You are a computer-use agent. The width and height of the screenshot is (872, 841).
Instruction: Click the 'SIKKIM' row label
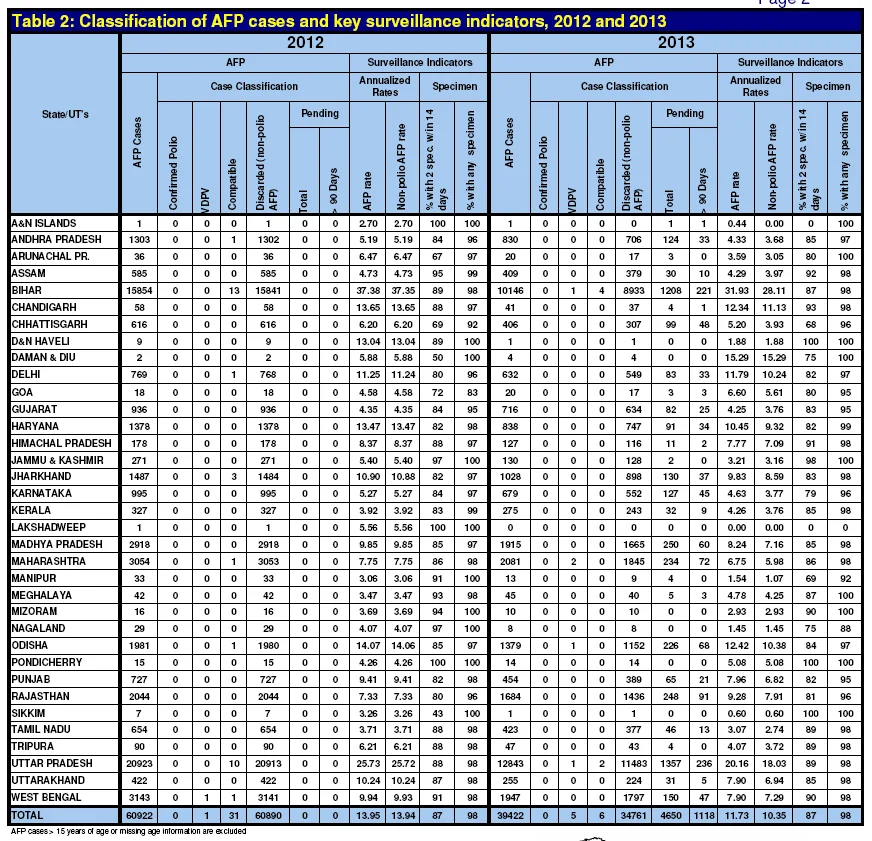(x=28, y=713)
